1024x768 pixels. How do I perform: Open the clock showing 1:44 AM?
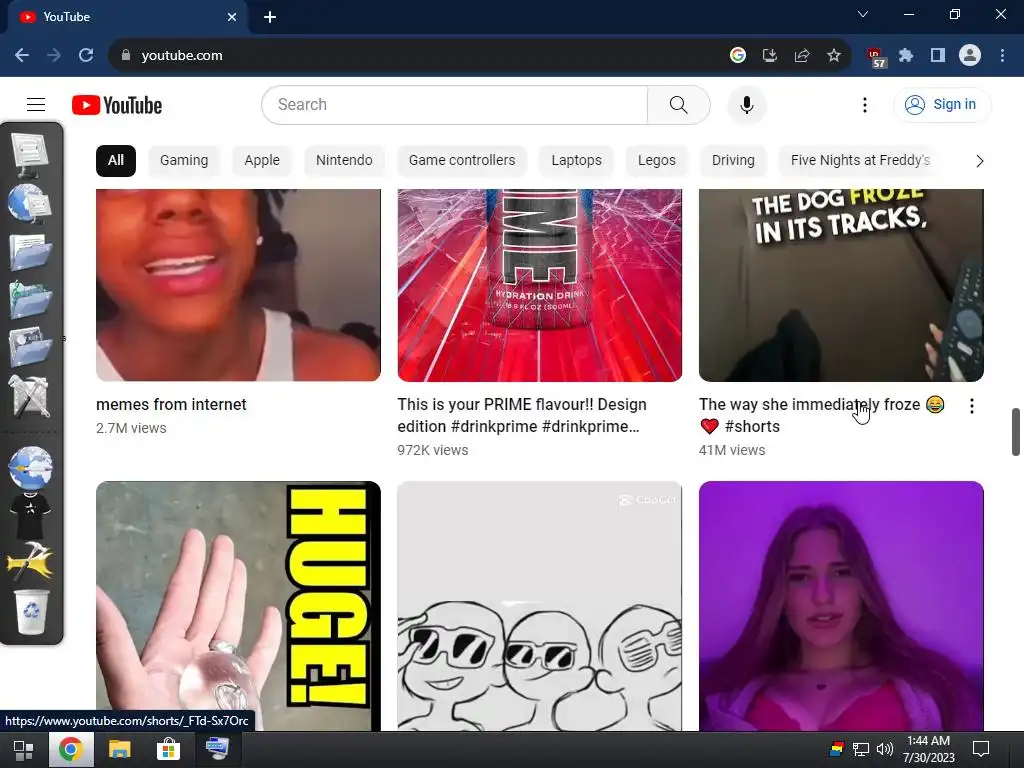(x=929, y=749)
